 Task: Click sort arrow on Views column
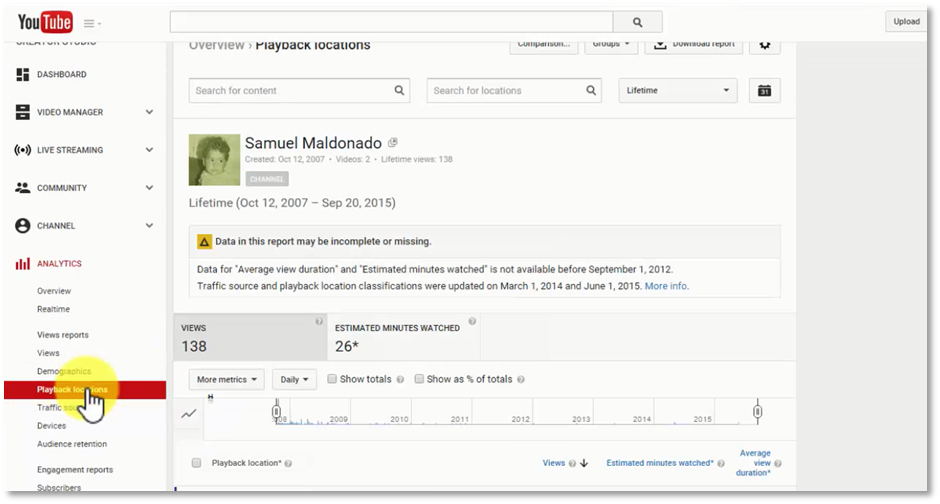585,463
